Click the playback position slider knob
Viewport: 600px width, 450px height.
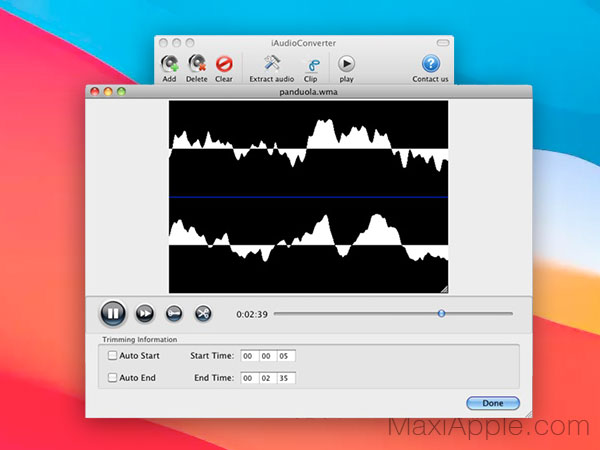coord(441,313)
